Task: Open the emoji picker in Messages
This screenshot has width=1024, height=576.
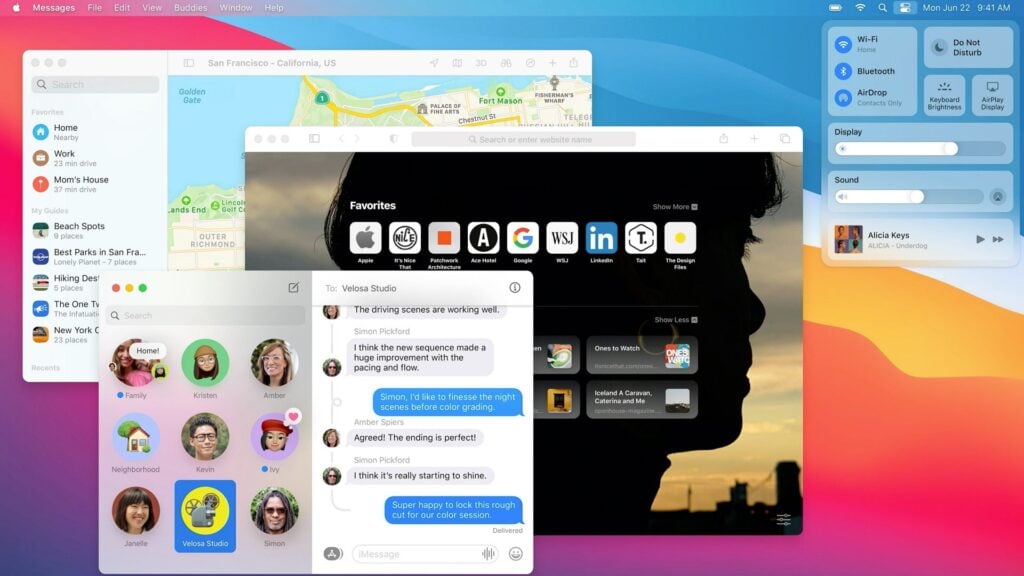Action: point(516,553)
